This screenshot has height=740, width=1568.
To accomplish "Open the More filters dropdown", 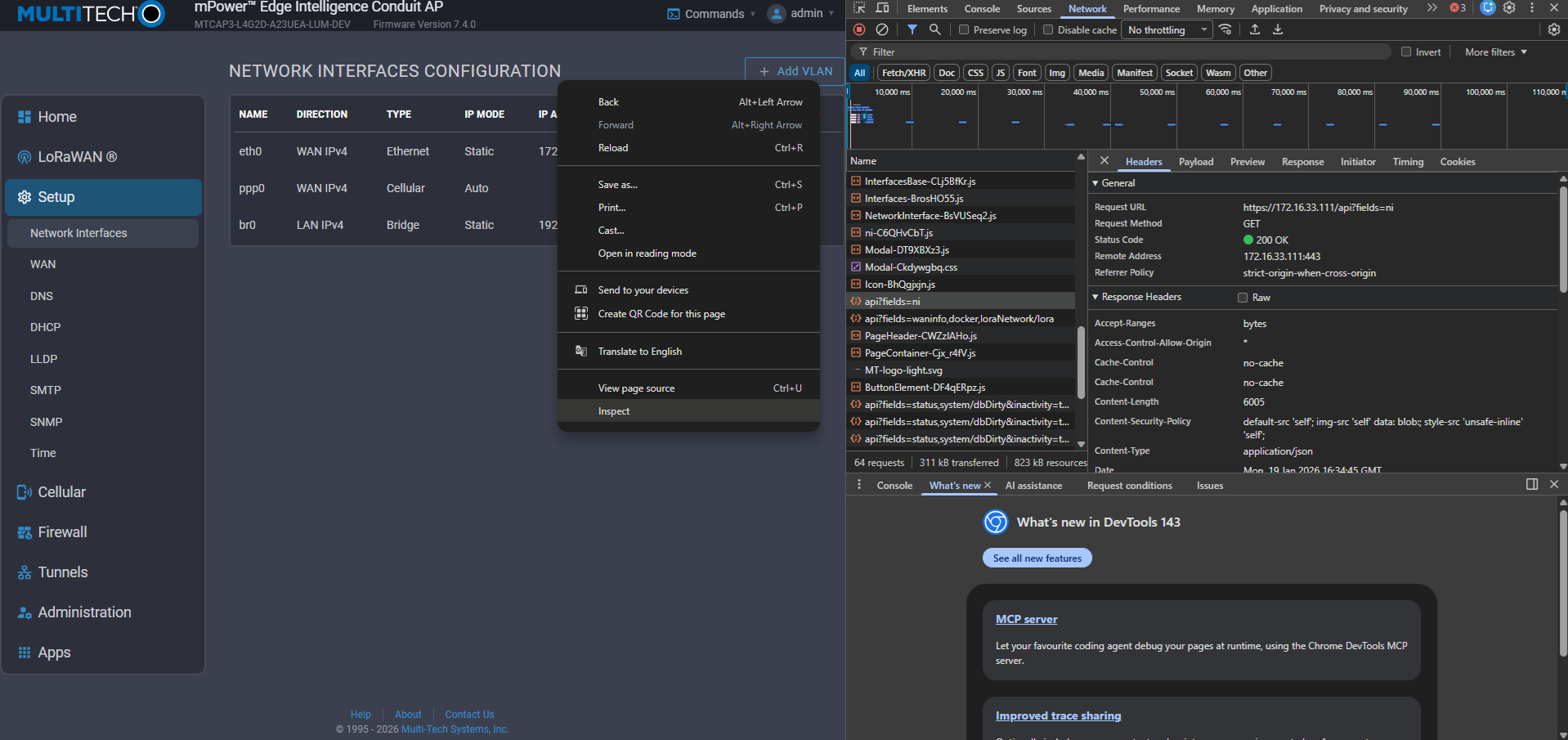I will click(x=1494, y=52).
